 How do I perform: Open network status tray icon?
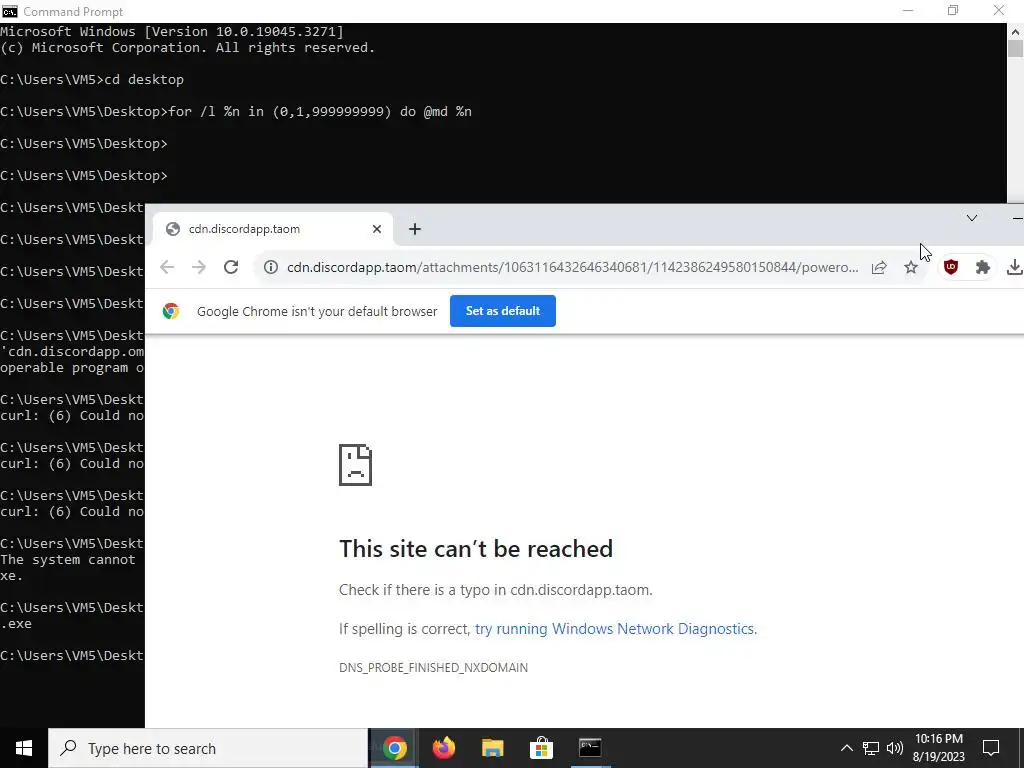coord(871,748)
